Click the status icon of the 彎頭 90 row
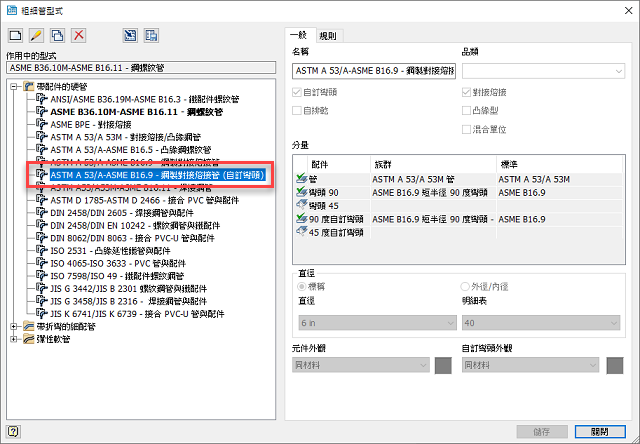 [302, 192]
